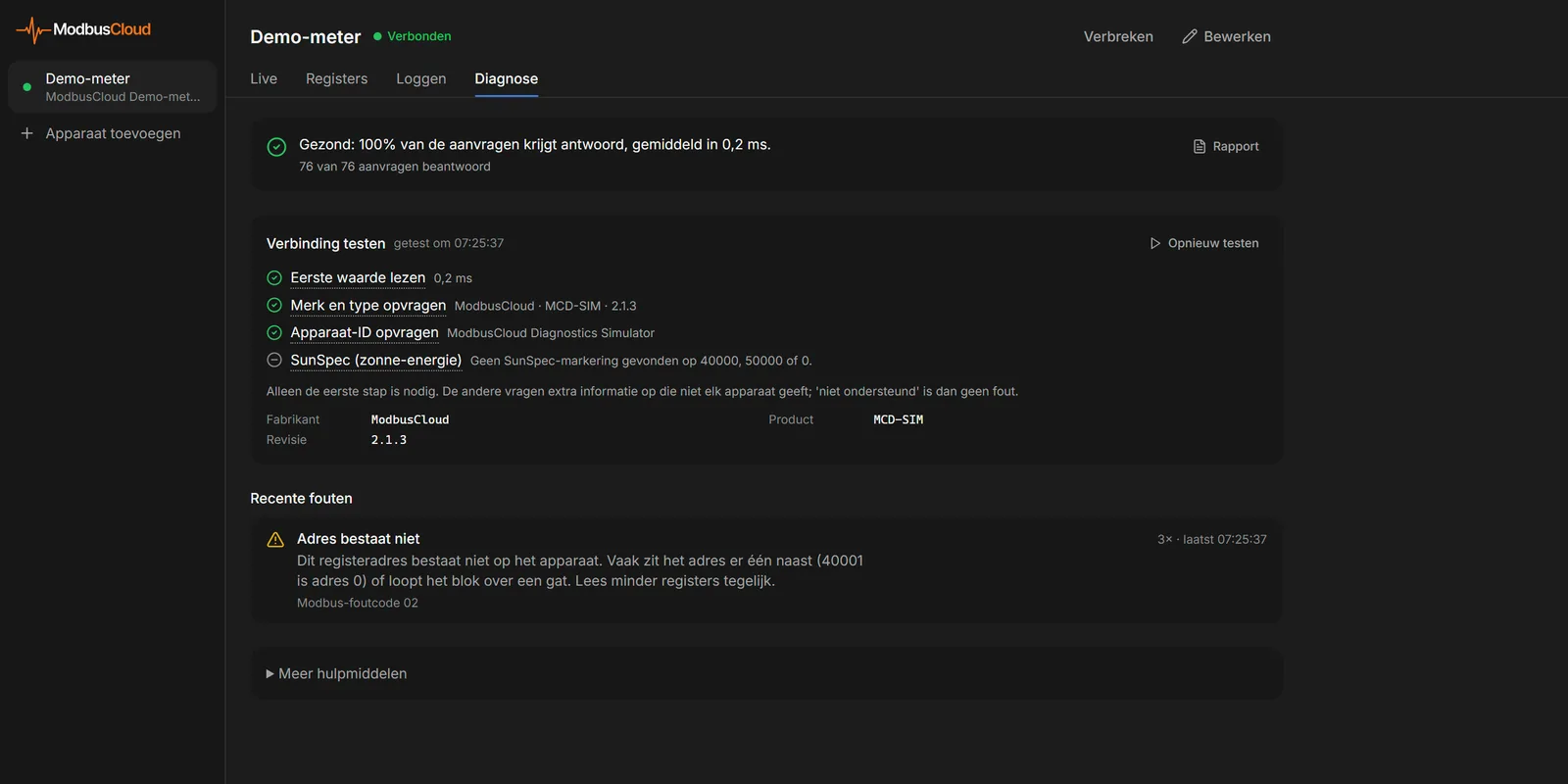
Task: Click the Opnieuw testen play icon
Action: pyautogui.click(x=1155, y=243)
